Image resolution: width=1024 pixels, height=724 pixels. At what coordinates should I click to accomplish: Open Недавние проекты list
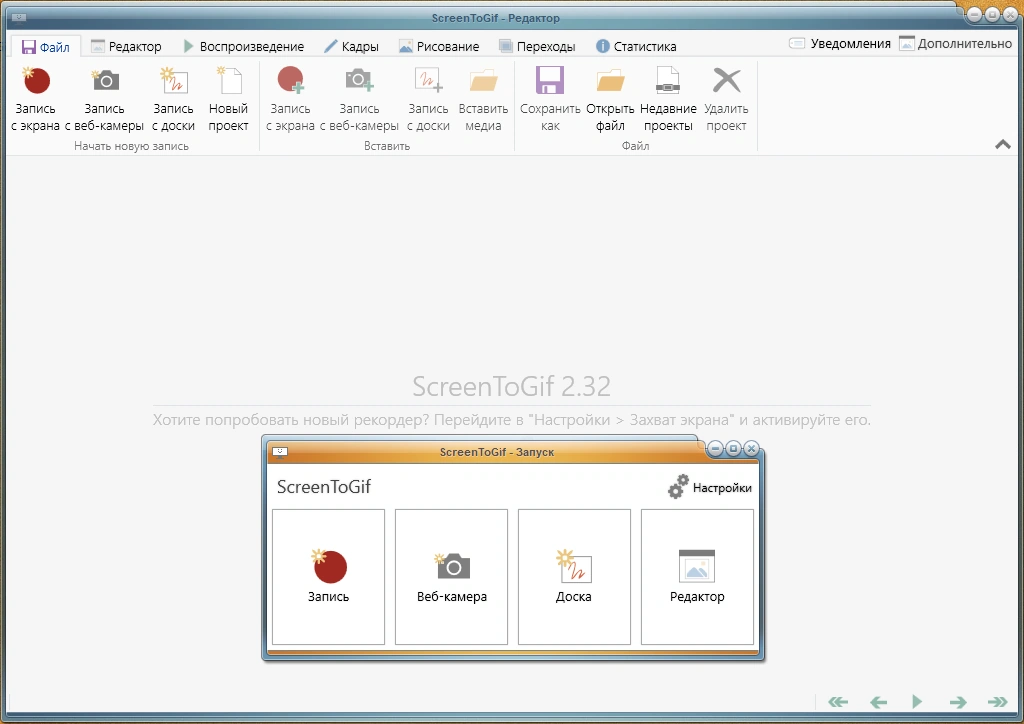(668, 99)
